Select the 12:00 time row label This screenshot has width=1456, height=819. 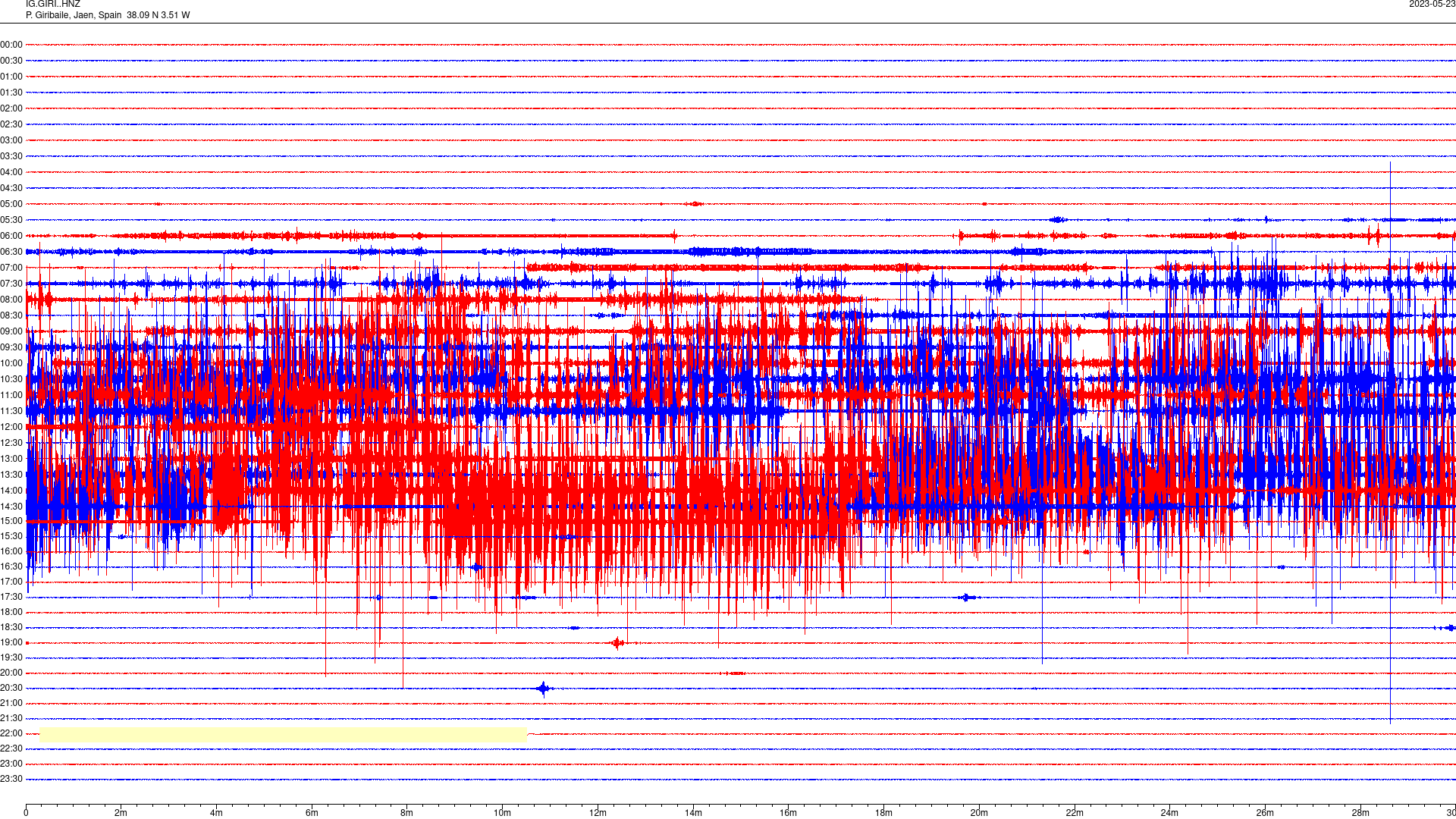11,427
